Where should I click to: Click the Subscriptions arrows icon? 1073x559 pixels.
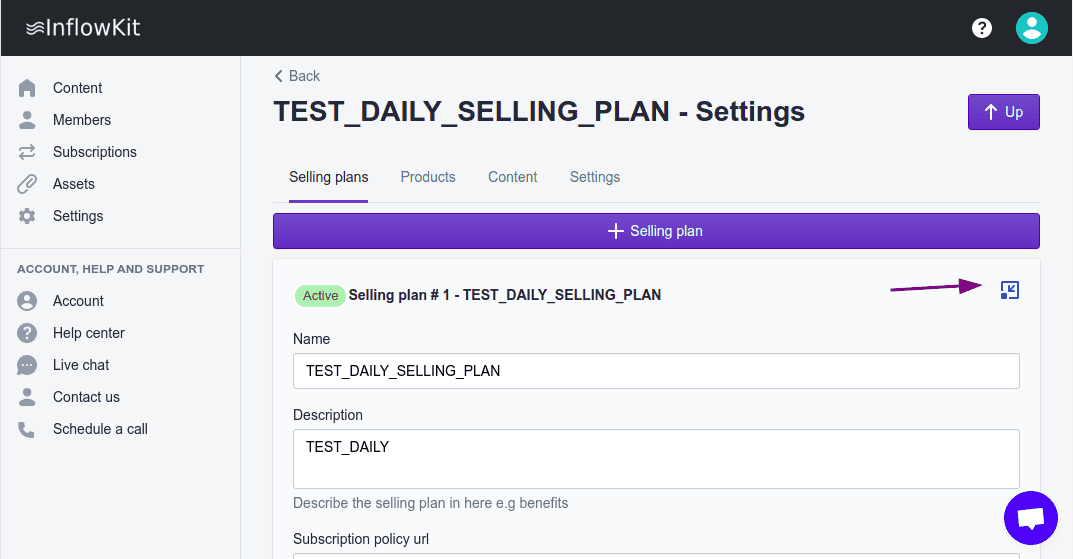click(27, 152)
